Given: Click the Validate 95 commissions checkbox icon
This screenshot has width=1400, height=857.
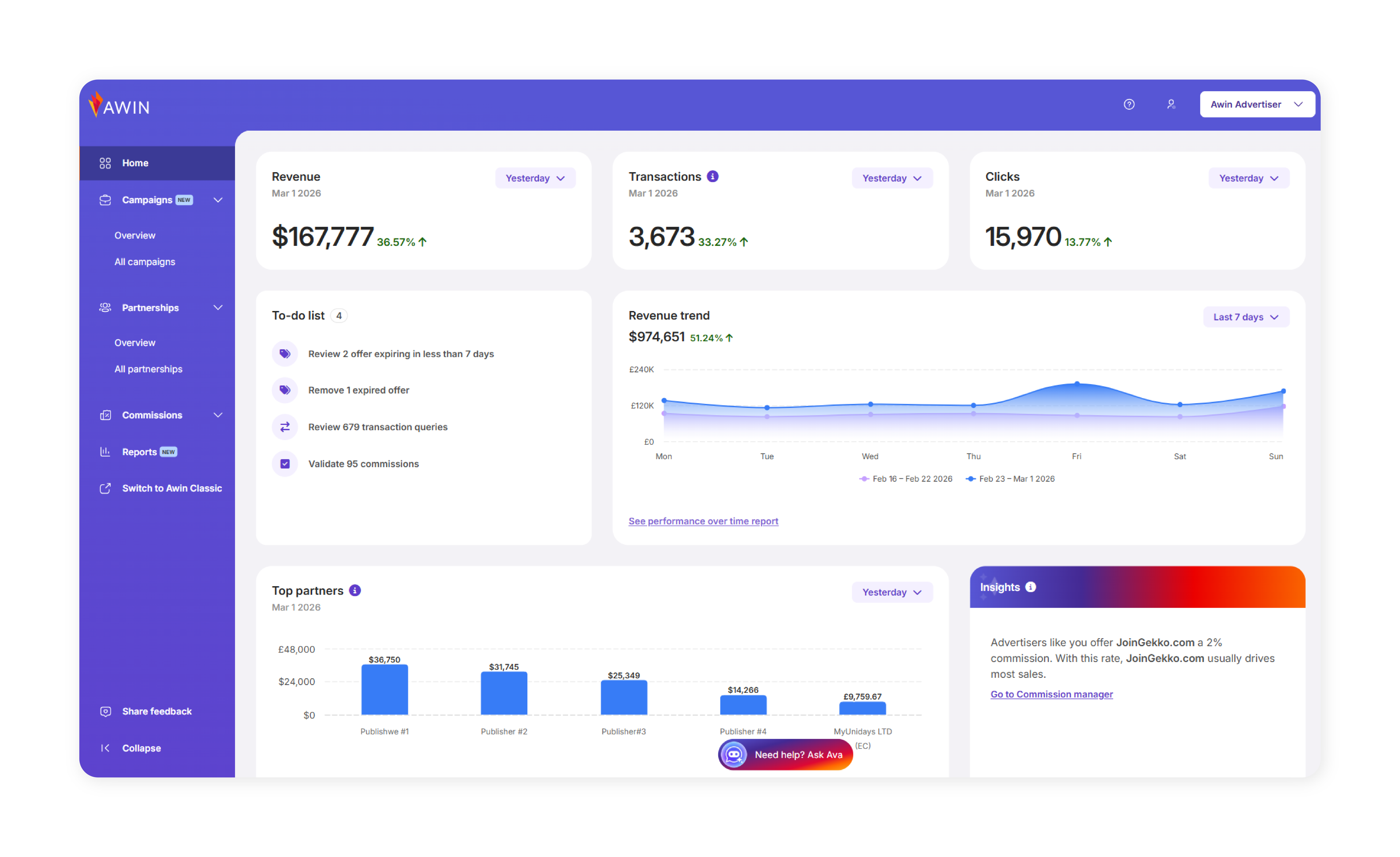Looking at the screenshot, I should click(285, 464).
